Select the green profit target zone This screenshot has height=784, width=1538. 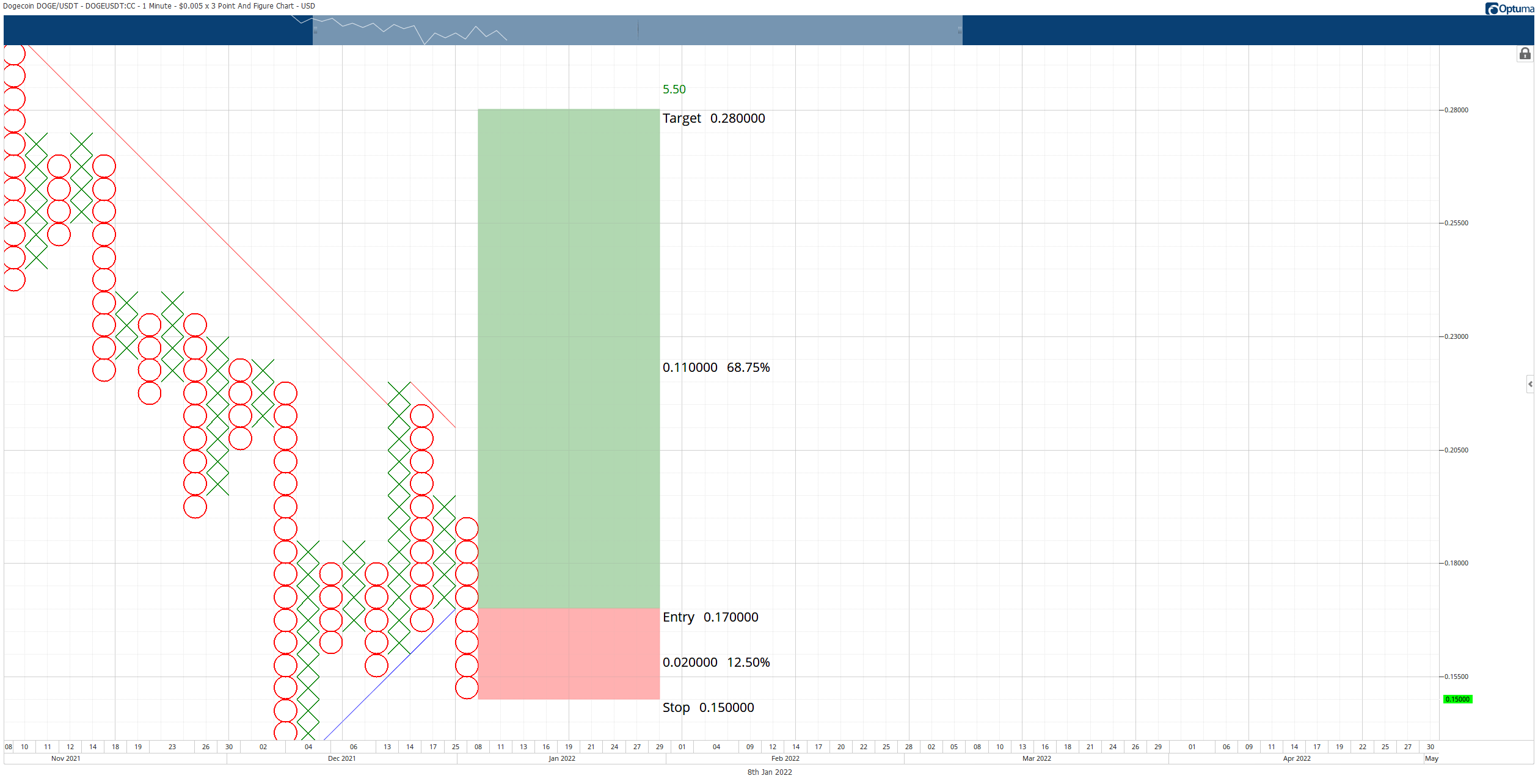point(569,358)
